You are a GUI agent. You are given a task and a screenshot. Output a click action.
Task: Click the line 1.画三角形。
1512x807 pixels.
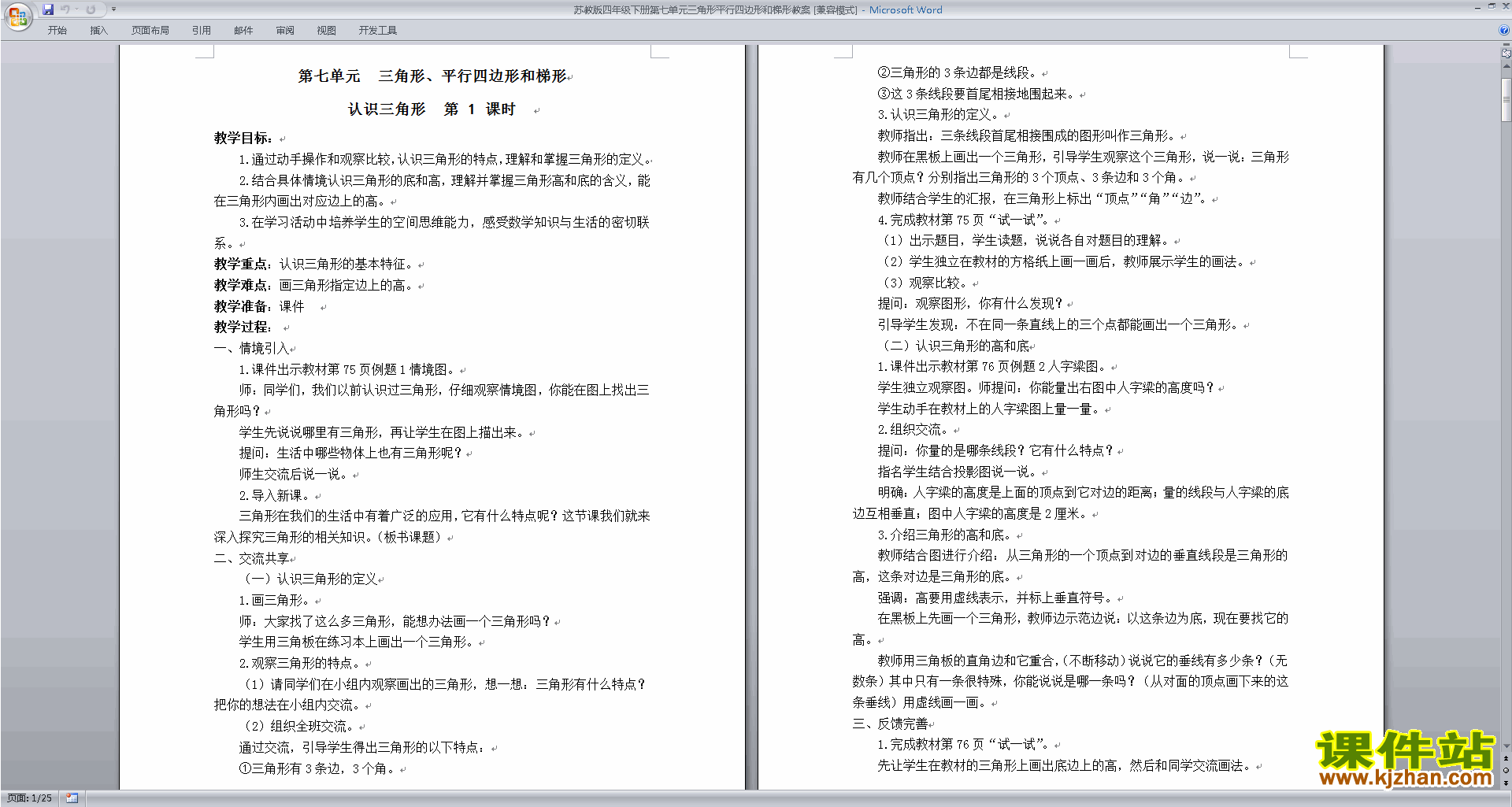(x=276, y=600)
